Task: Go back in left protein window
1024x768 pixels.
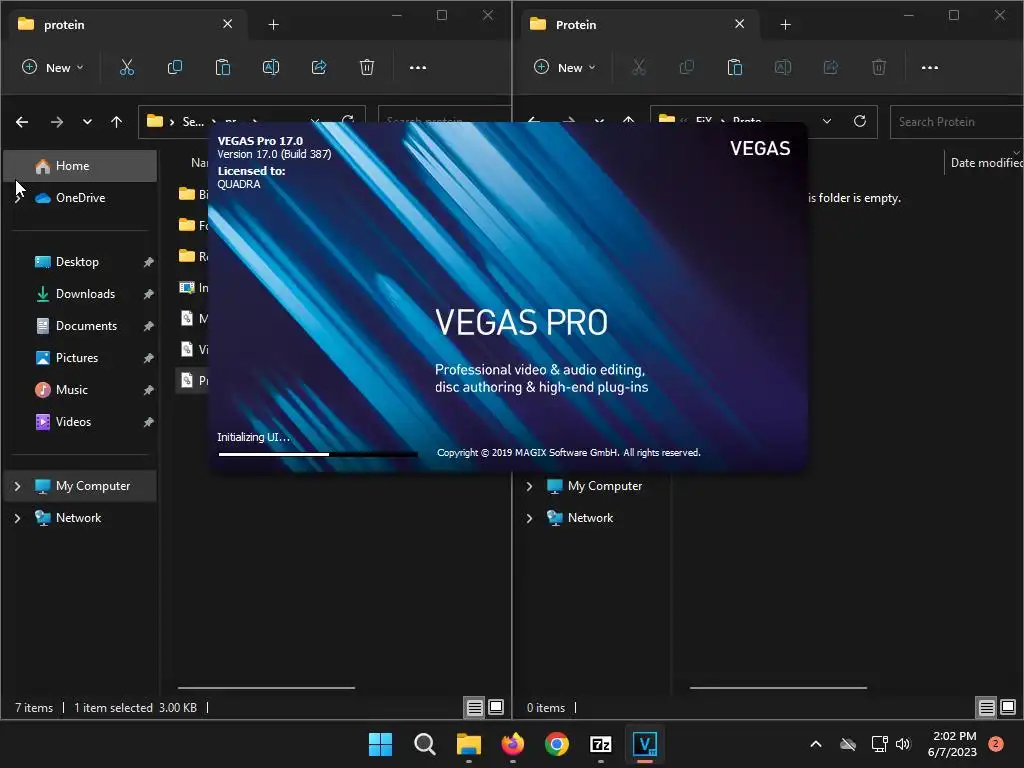Action: point(22,121)
